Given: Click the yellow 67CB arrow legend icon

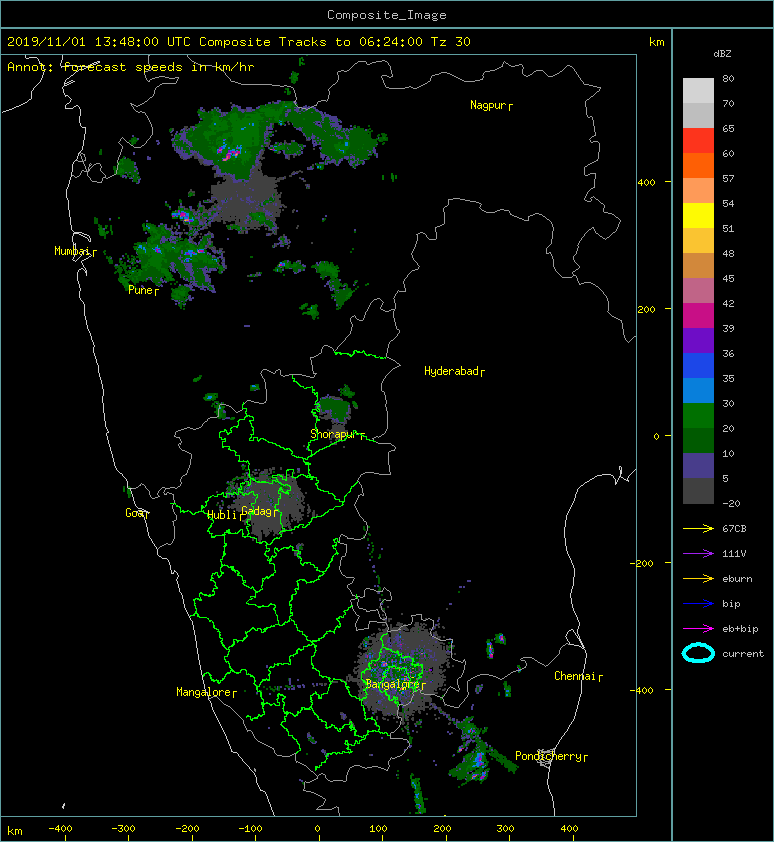Looking at the screenshot, I should 698,529.
